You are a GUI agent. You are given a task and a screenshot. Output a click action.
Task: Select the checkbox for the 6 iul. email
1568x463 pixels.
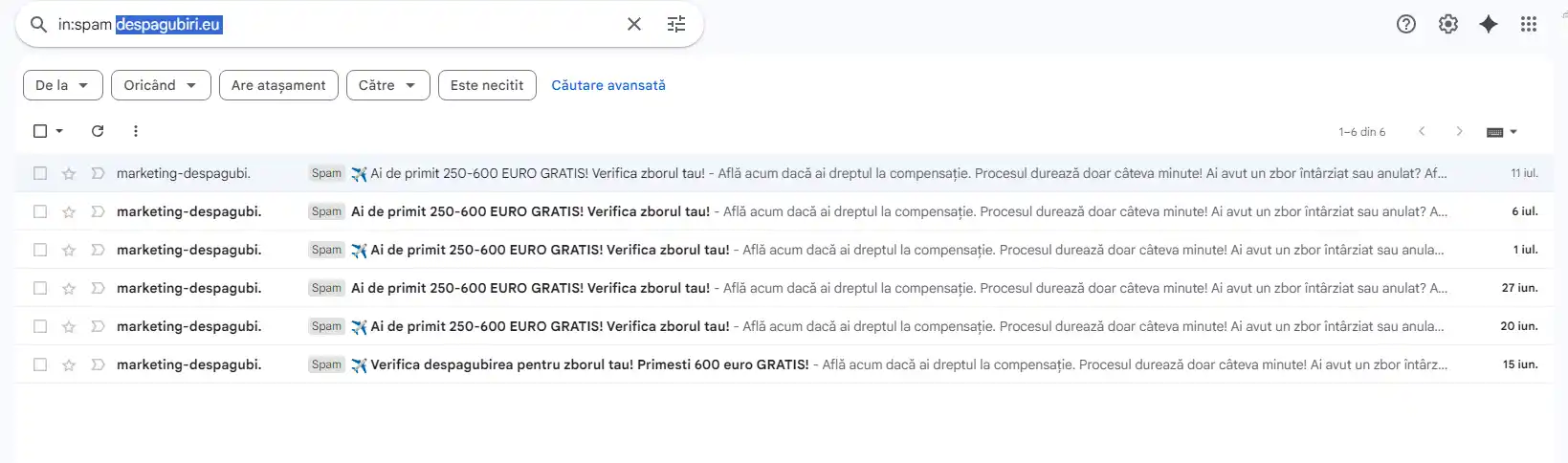click(x=40, y=211)
